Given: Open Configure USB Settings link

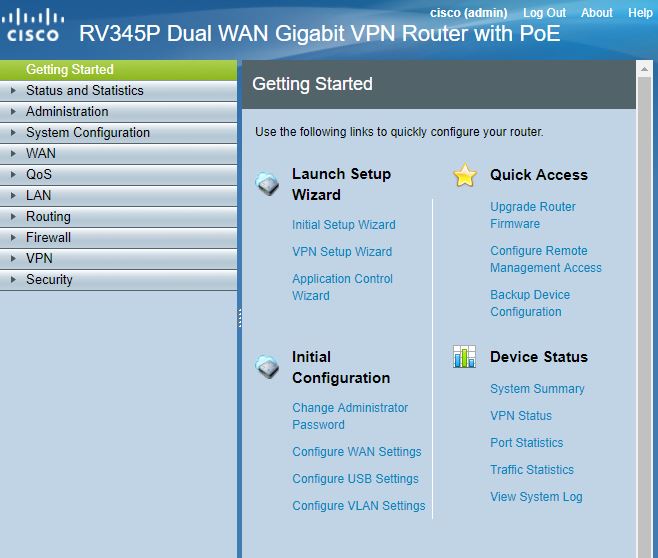Looking at the screenshot, I should click(355, 479).
